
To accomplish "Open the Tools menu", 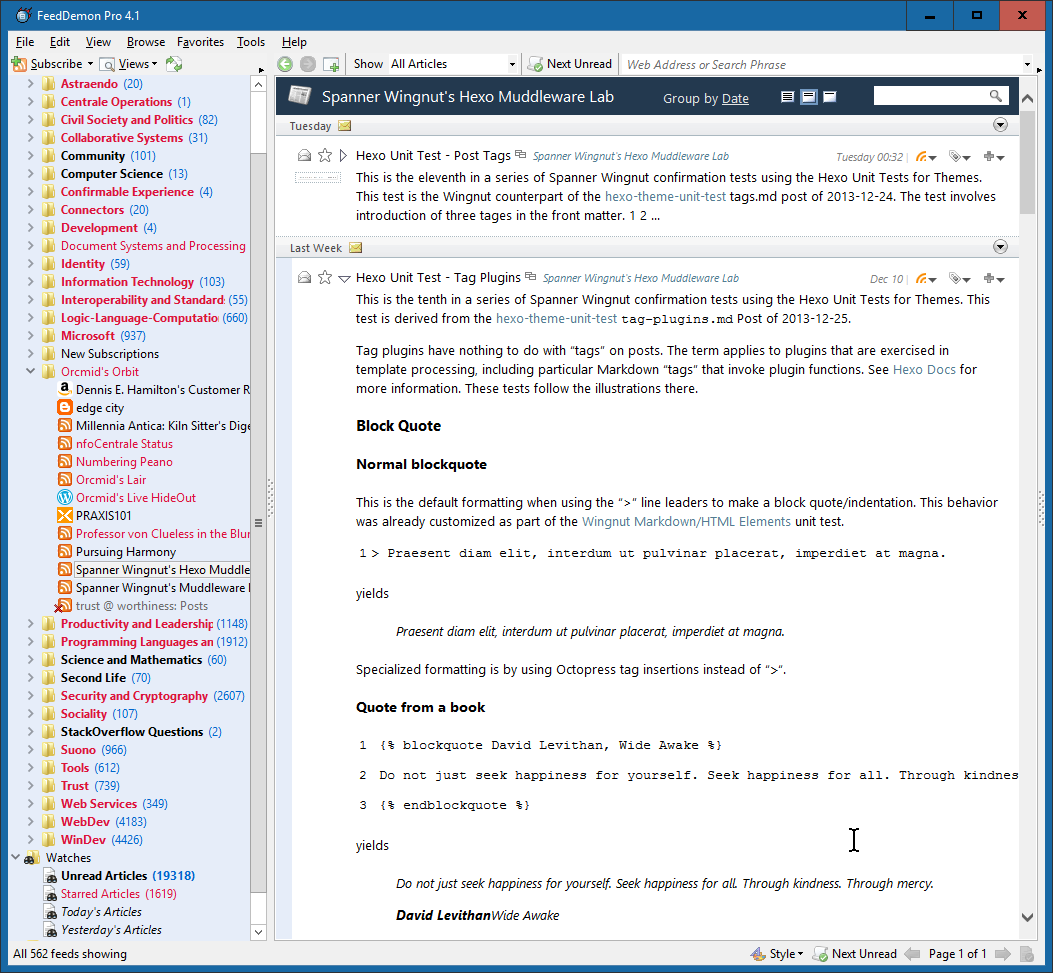I will 251,42.
